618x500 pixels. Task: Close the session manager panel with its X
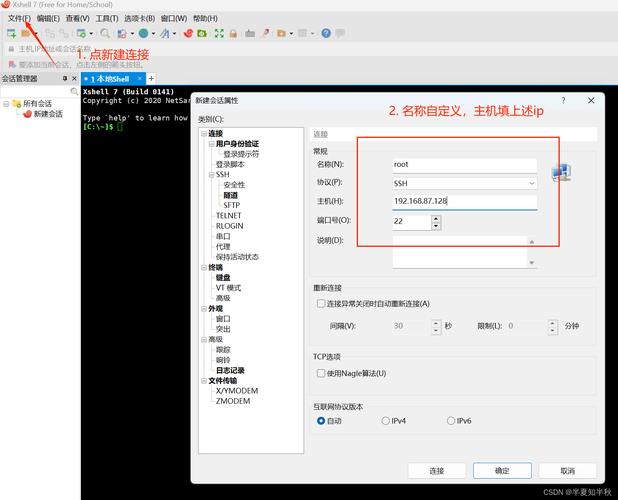[x=74, y=79]
